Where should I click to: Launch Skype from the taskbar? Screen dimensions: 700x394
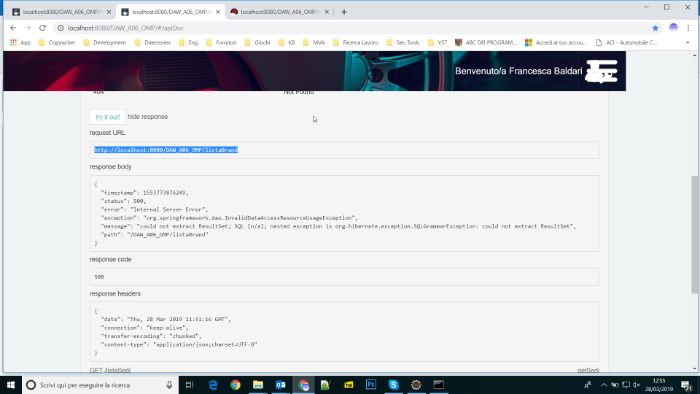click(393, 385)
